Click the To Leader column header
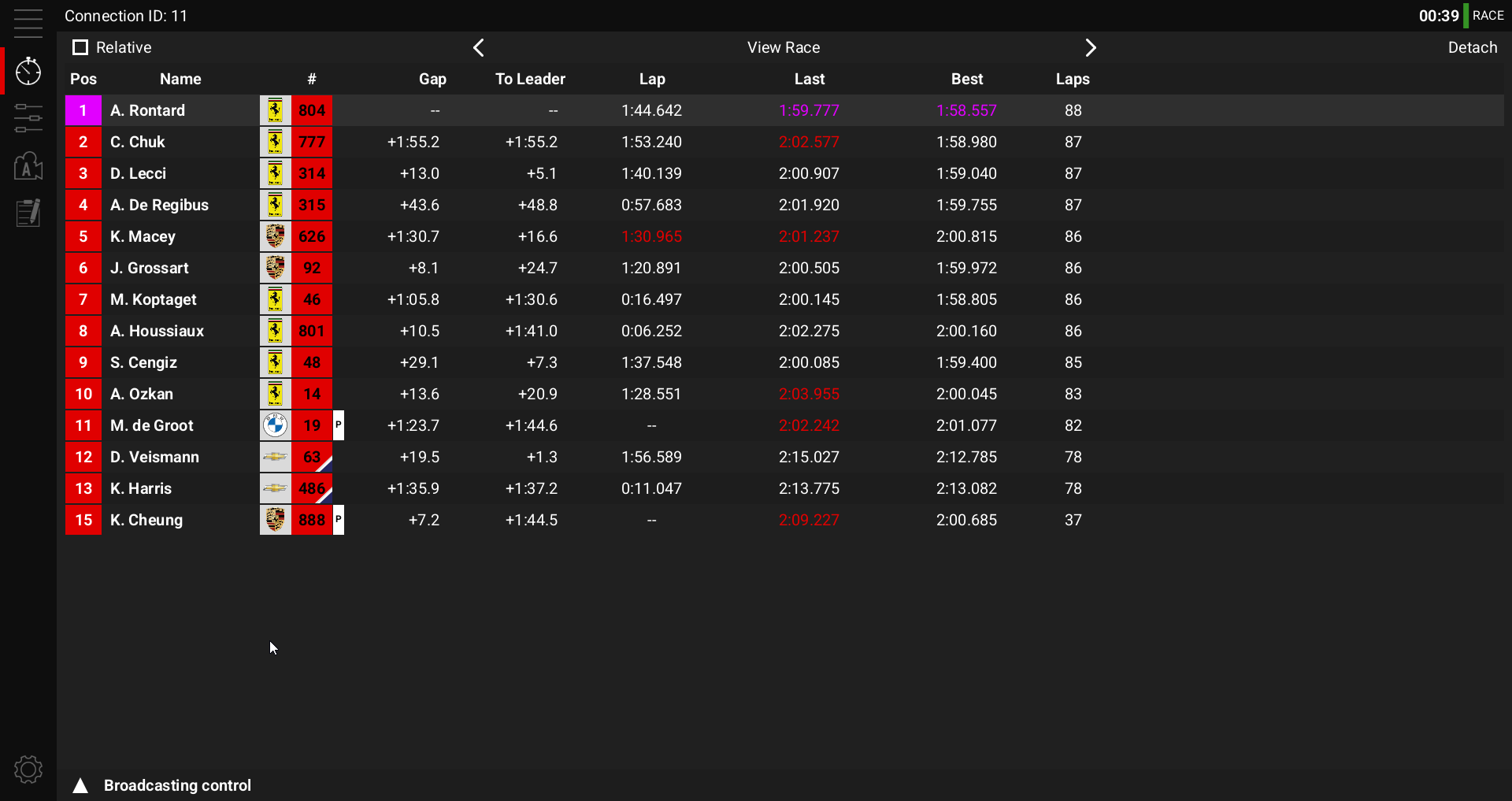Viewport: 1512px width, 801px height. pos(530,79)
